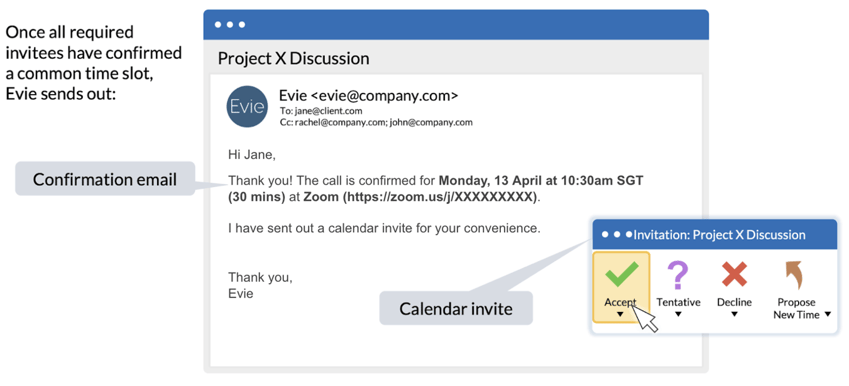The width and height of the screenshot is (849, 386).
Task: Click the red Decline X icon
Action: [734, 274]
